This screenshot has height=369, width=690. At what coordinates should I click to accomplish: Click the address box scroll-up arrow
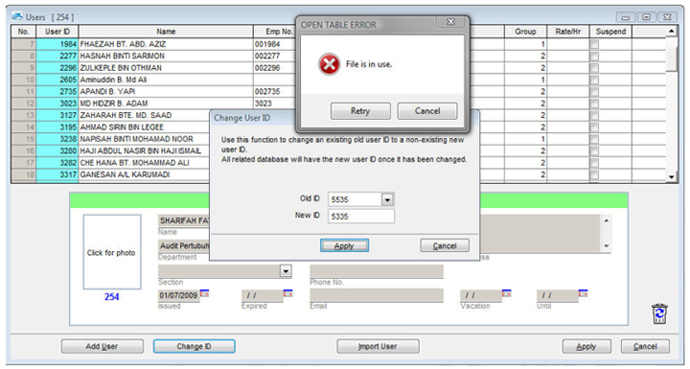pyautogui.click(x=606, y=220)
